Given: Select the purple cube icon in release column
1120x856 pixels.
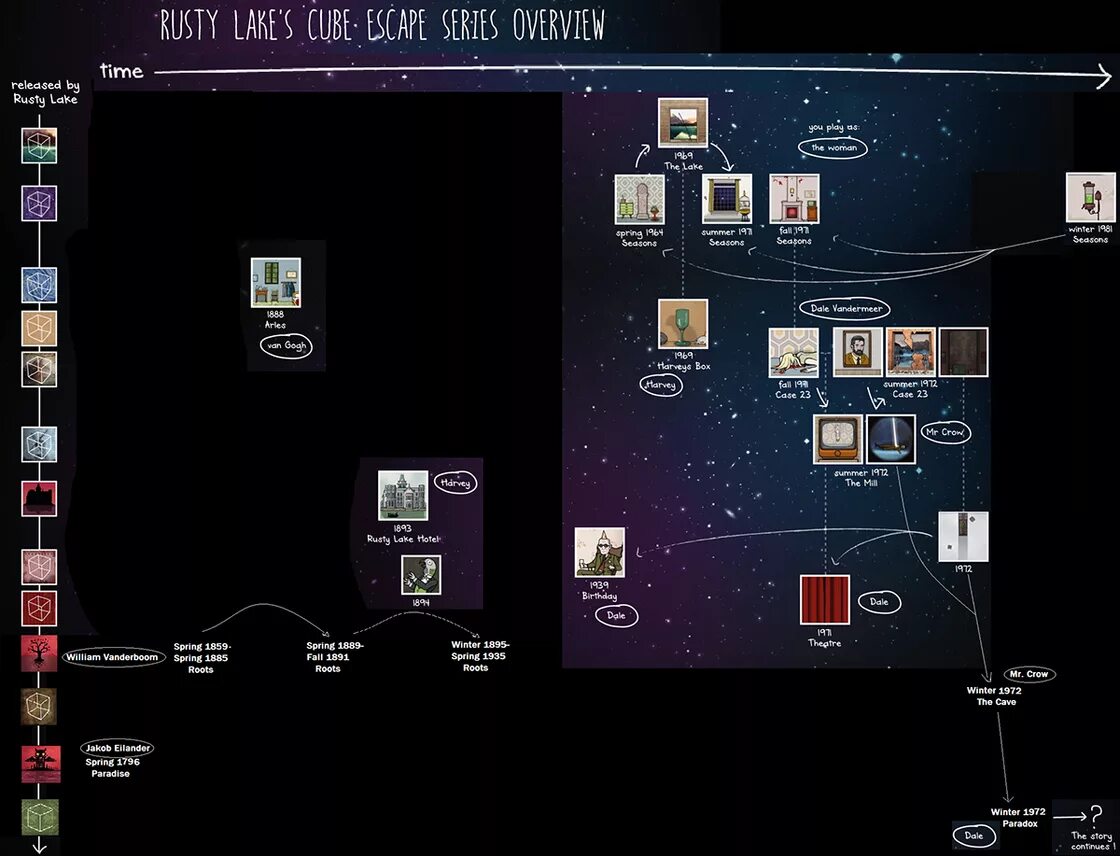Looking at the screenshot, I should (x=39, y=203).
